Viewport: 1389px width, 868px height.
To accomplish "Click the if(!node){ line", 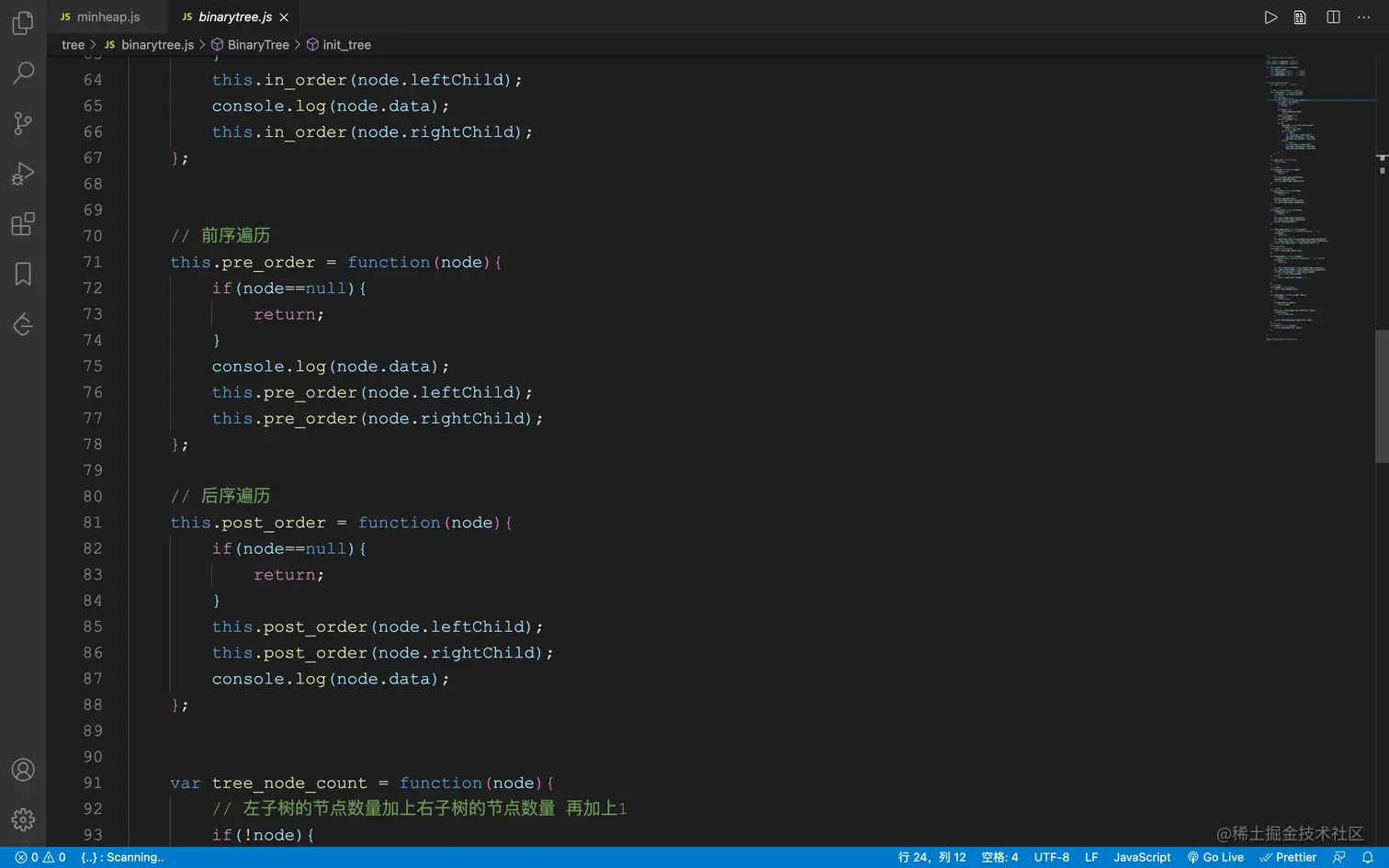I will click(264, 835).
